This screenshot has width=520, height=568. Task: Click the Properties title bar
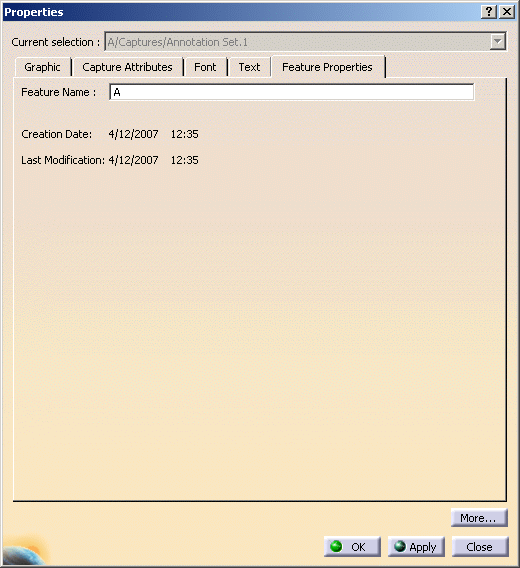(x=239, y=12)
